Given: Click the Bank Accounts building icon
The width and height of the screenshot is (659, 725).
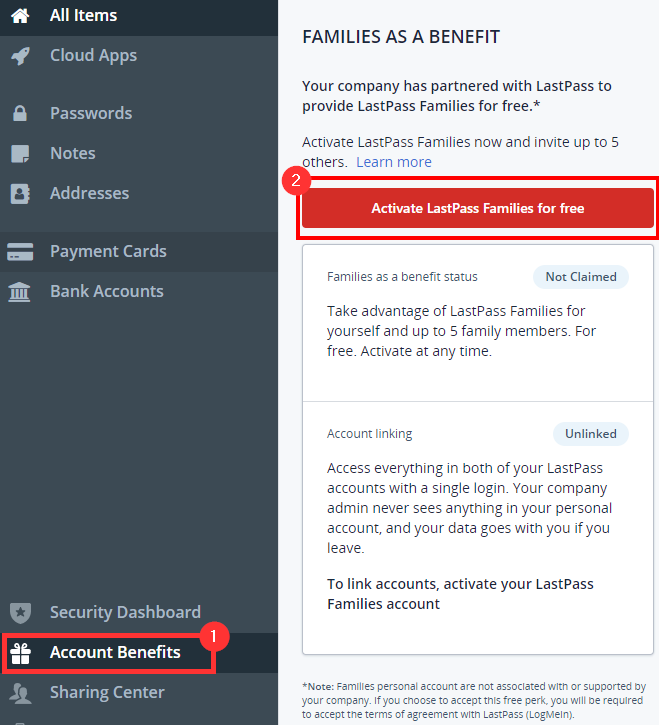Looking at the screenshot, I should tap(20, 292).
